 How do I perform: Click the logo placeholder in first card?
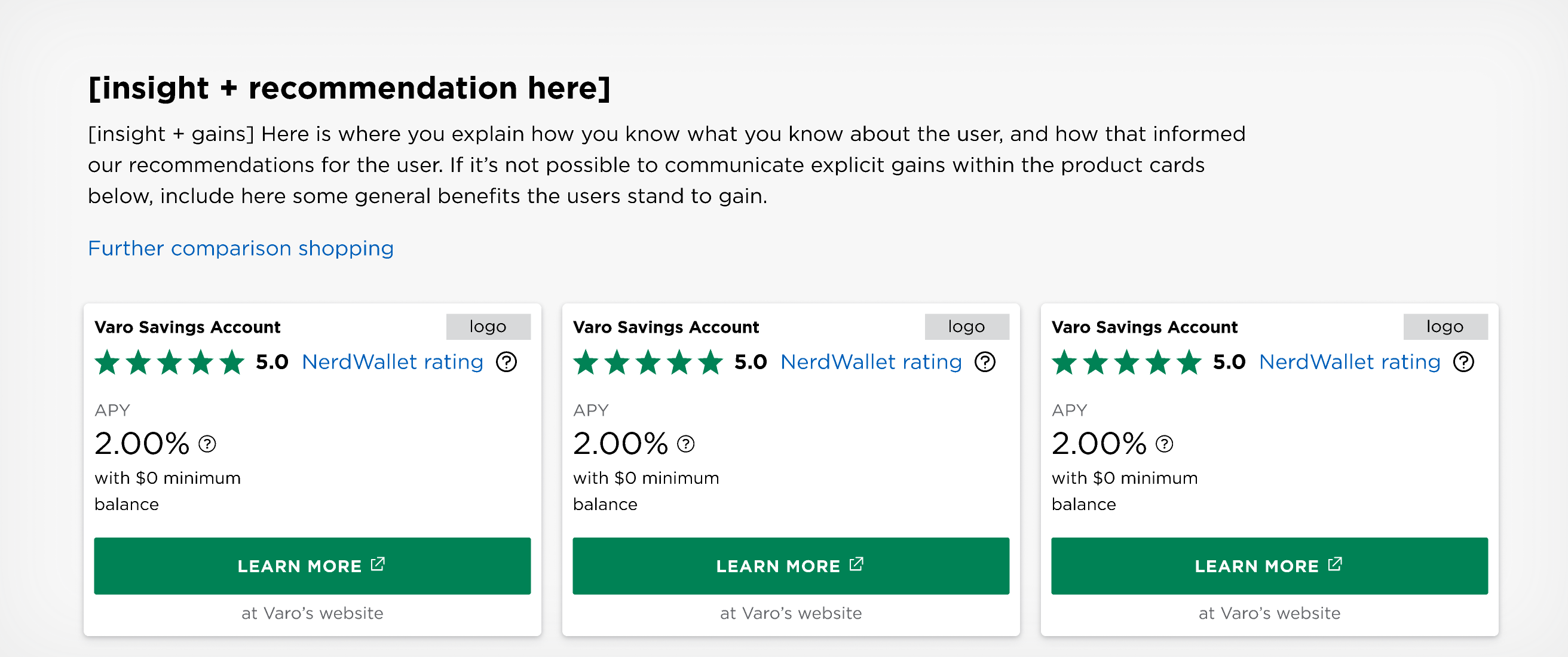[488, 327]
